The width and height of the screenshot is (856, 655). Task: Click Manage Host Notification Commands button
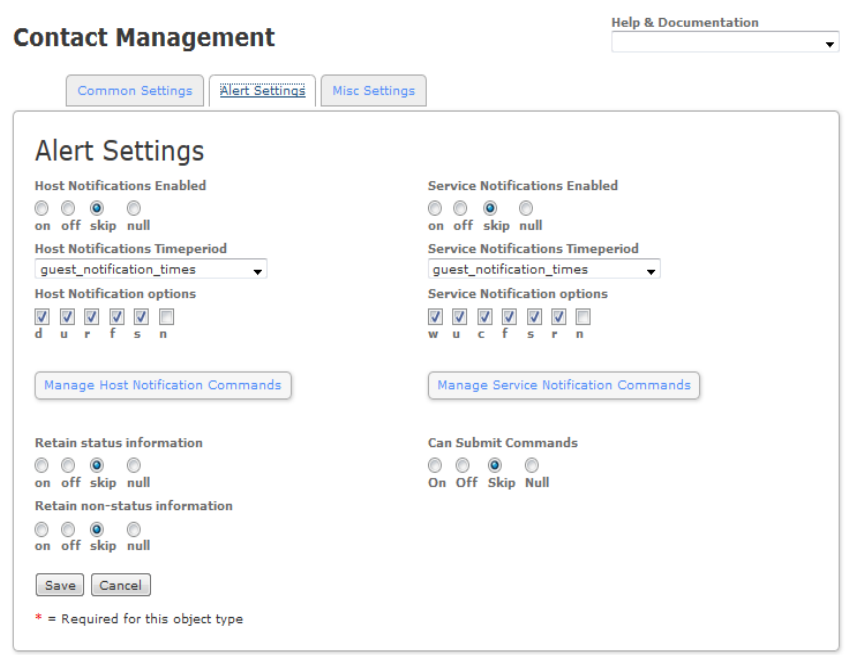point(163,385)
